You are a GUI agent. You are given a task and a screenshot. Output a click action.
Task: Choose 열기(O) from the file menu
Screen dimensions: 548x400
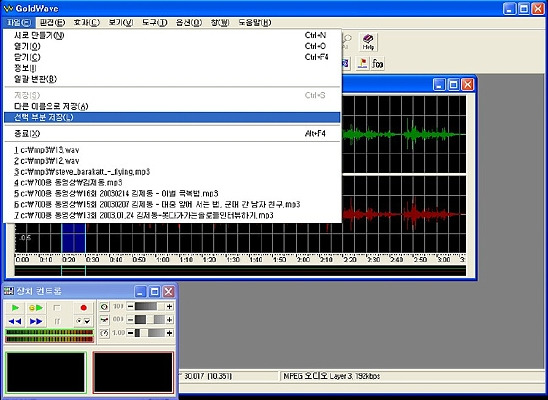click(172, 46)
